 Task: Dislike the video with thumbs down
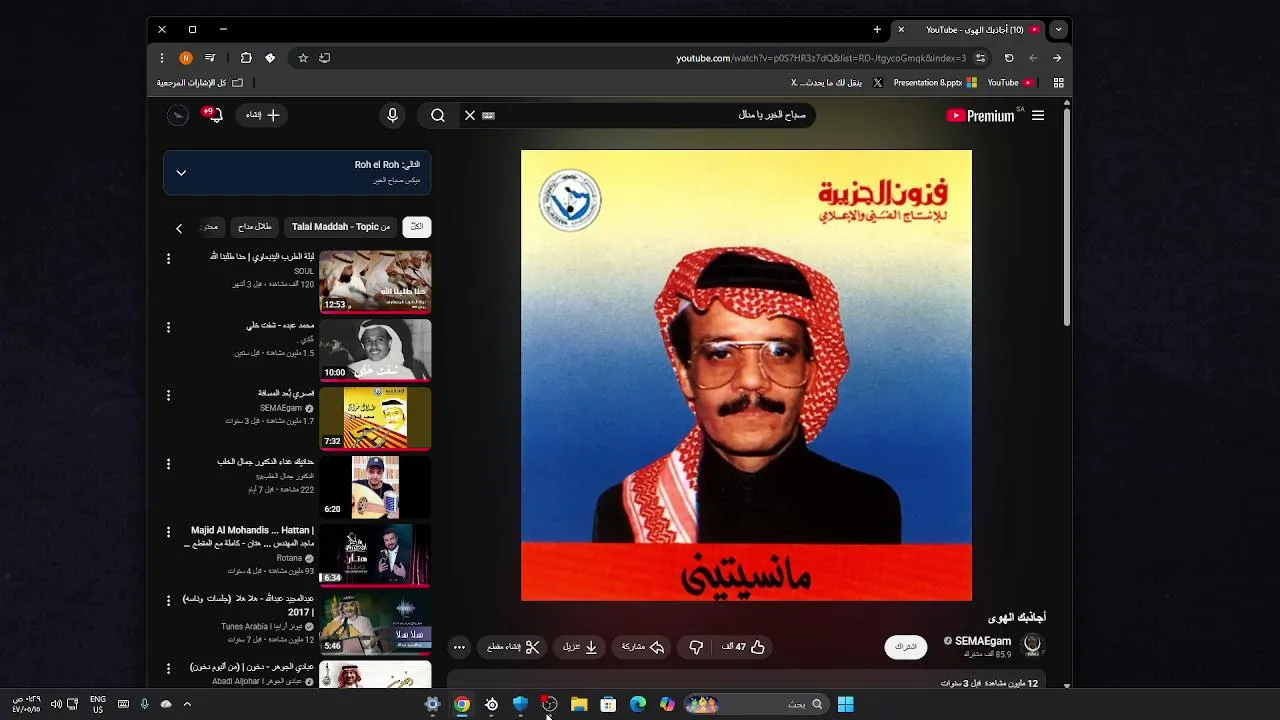pyautogui.click(x=697, y=647)
